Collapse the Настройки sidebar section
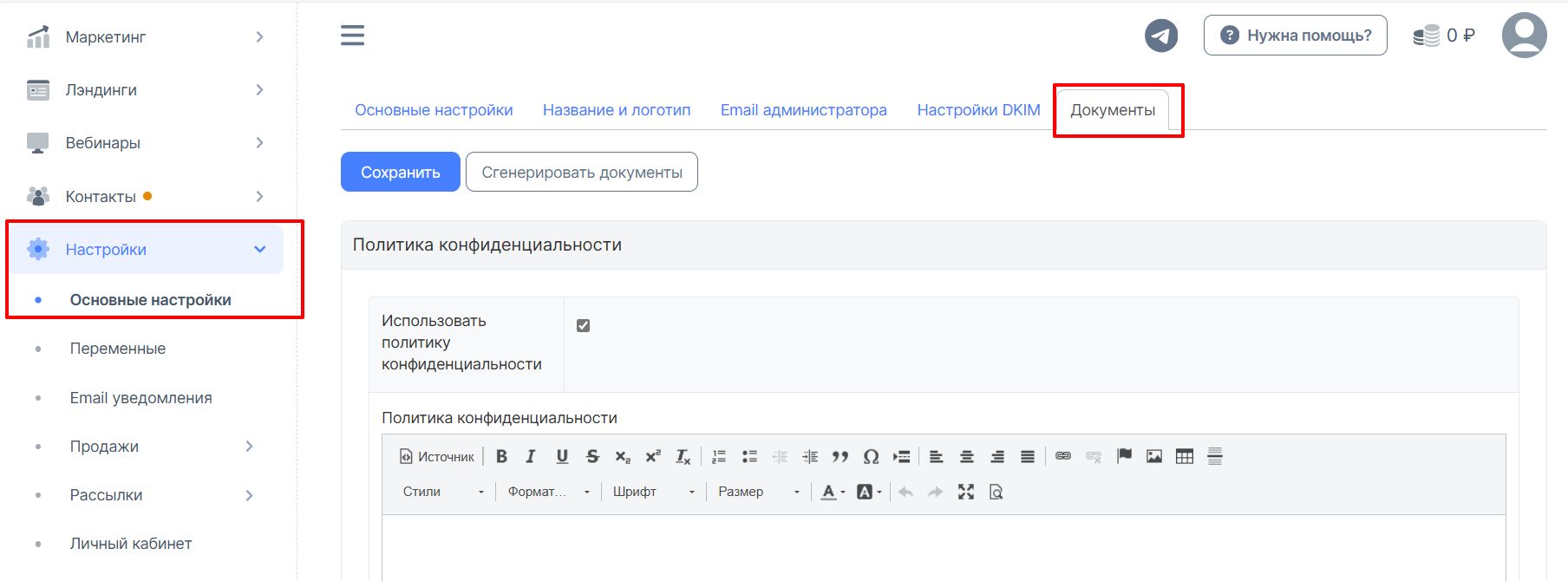The image size is (1568, 581). [x=146, y=250]
